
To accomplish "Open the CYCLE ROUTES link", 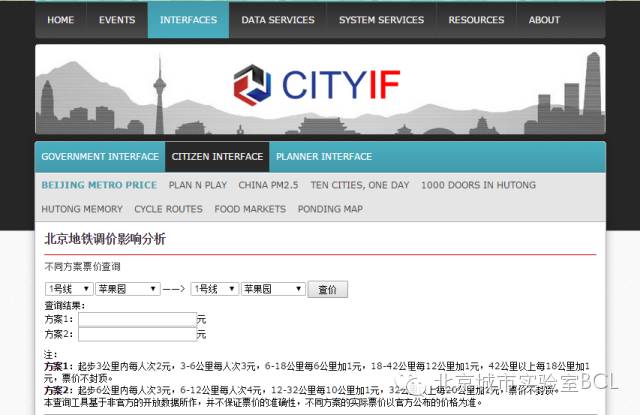I will point(169,209).
